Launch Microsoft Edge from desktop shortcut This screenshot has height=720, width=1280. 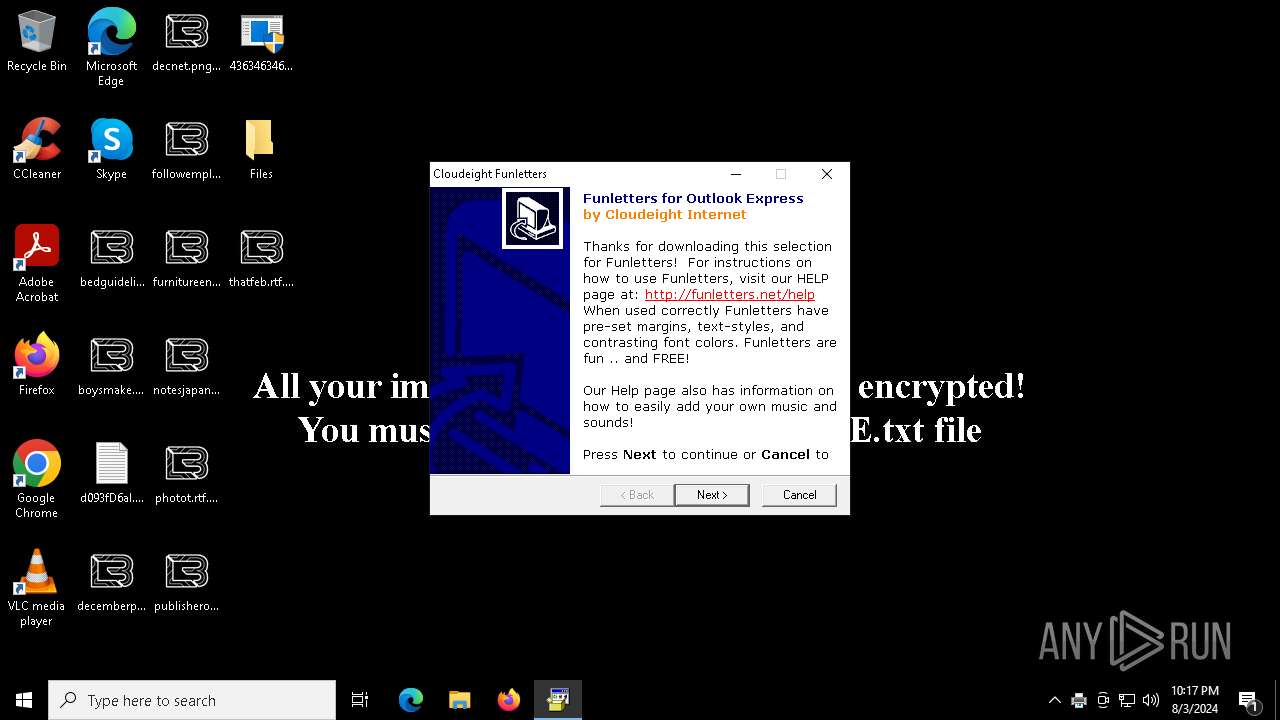(111, 47)
